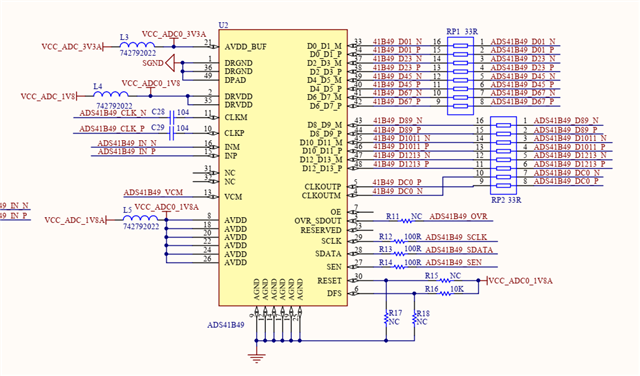The height and width of the screenshot is (376, 640).
Task: Select the ADS41B49_VCM net label
Action: tap(153, 192)
